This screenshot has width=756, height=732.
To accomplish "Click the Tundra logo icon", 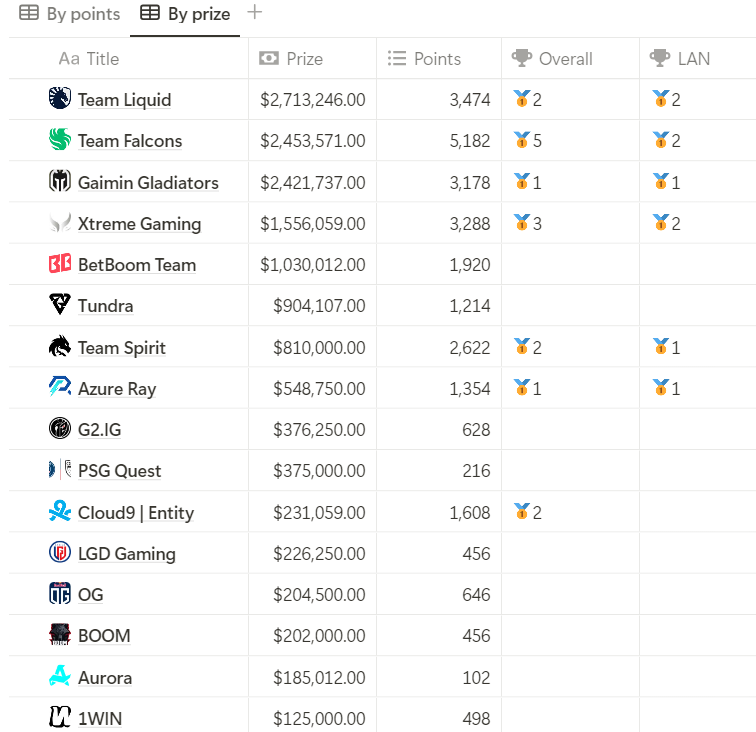I will coord(60,304).
